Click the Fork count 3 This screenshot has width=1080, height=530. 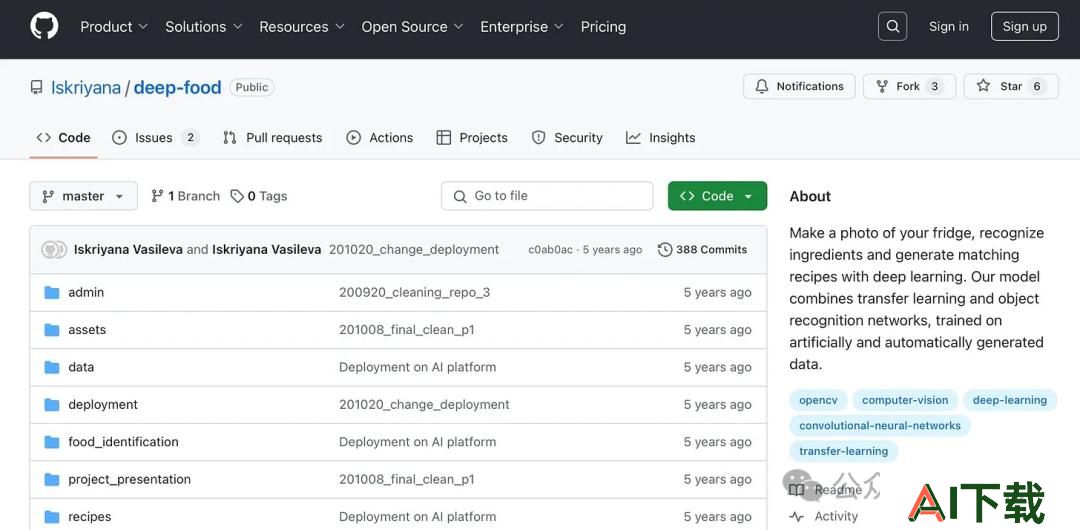(x=934, y=86)
